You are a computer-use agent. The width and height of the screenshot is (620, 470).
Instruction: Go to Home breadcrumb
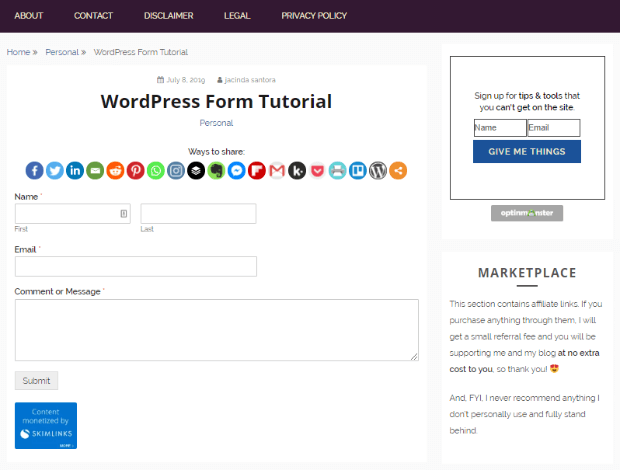18,52
